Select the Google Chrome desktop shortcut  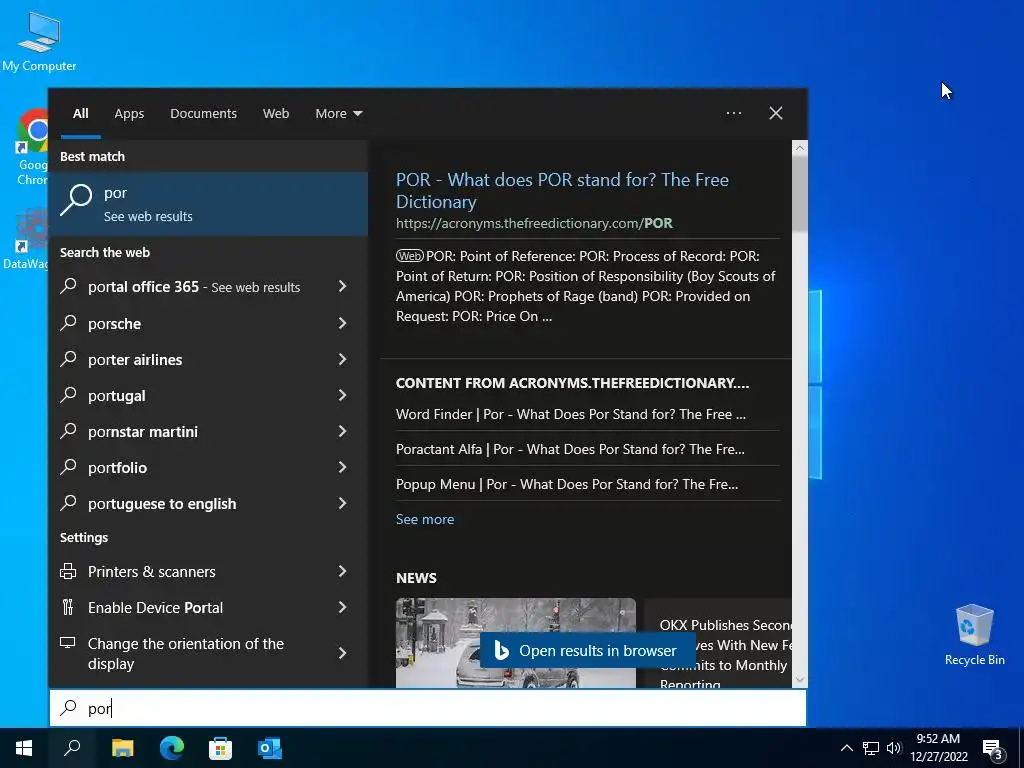coord(32,147)
